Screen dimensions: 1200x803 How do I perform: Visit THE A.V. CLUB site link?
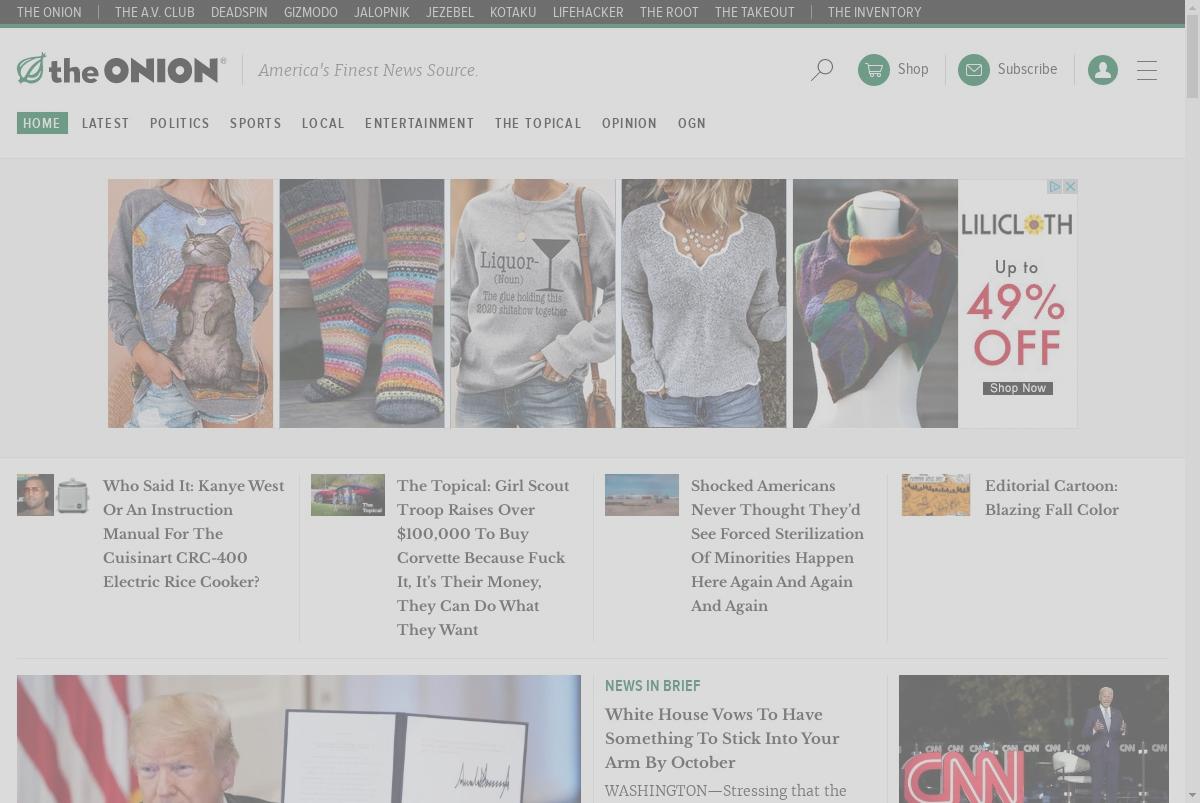coord(155,12)
